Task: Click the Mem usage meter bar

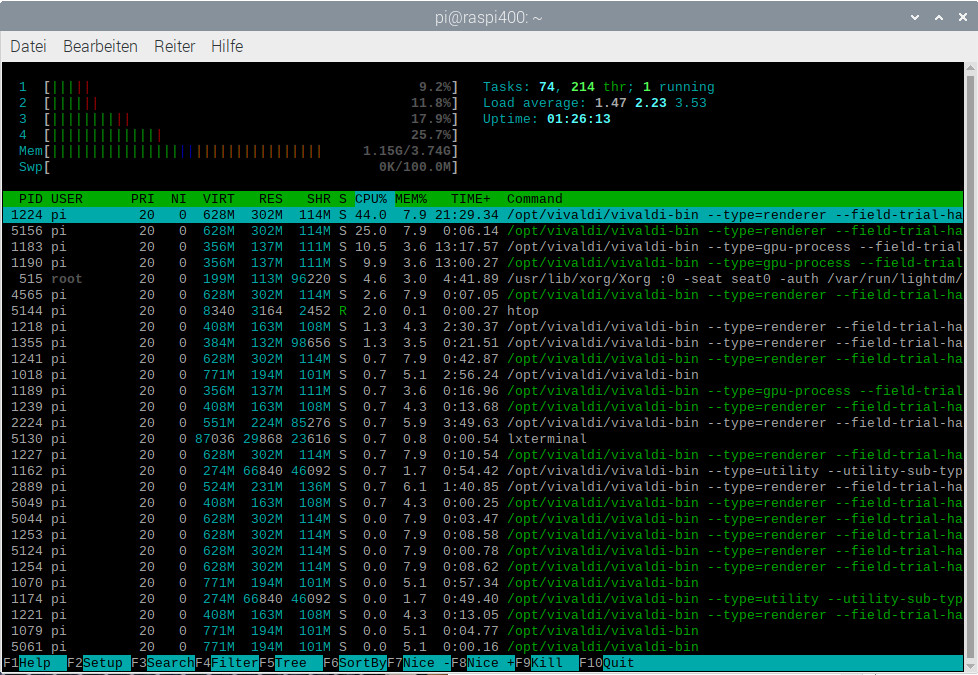Action: tap(238, 151)
